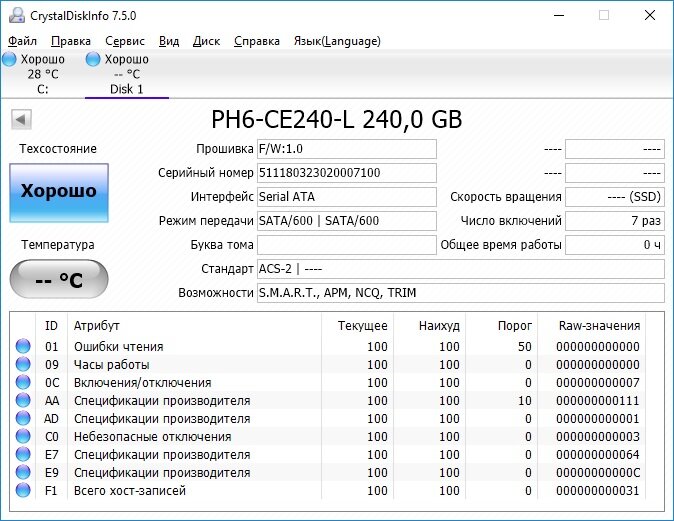Click the Число включений field 7 раз
Image resolution: width=674 pixels, height=521 pixels.
(615, 221)
